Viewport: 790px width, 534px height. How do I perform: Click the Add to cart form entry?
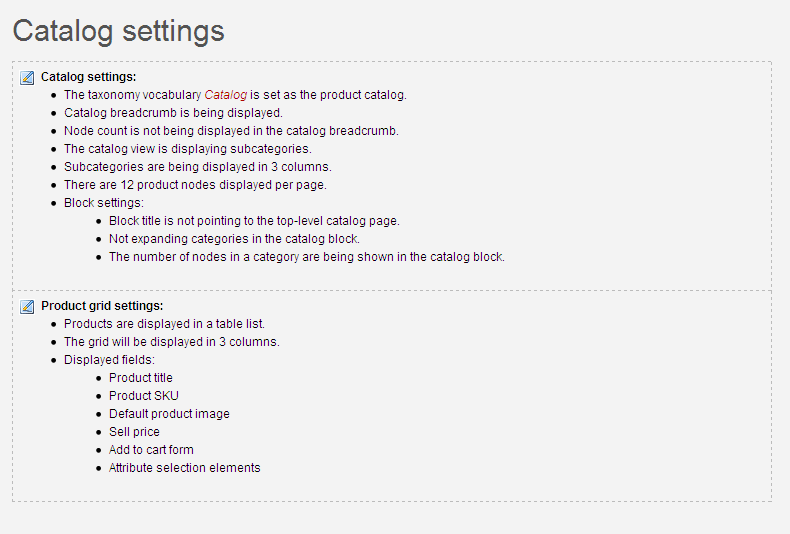[x=151, y=450]
